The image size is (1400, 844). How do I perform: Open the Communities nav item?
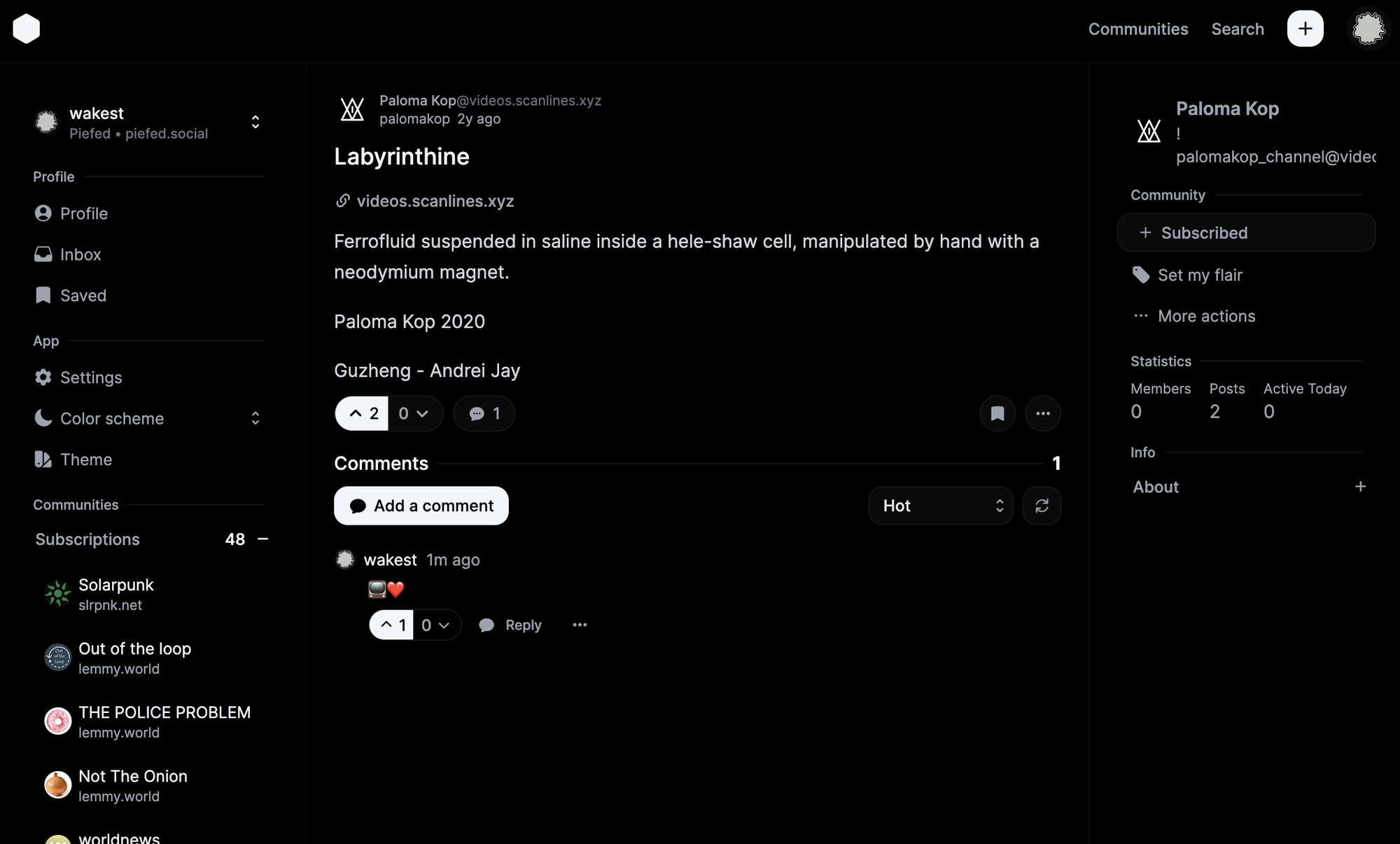(x=1138, y=29)
